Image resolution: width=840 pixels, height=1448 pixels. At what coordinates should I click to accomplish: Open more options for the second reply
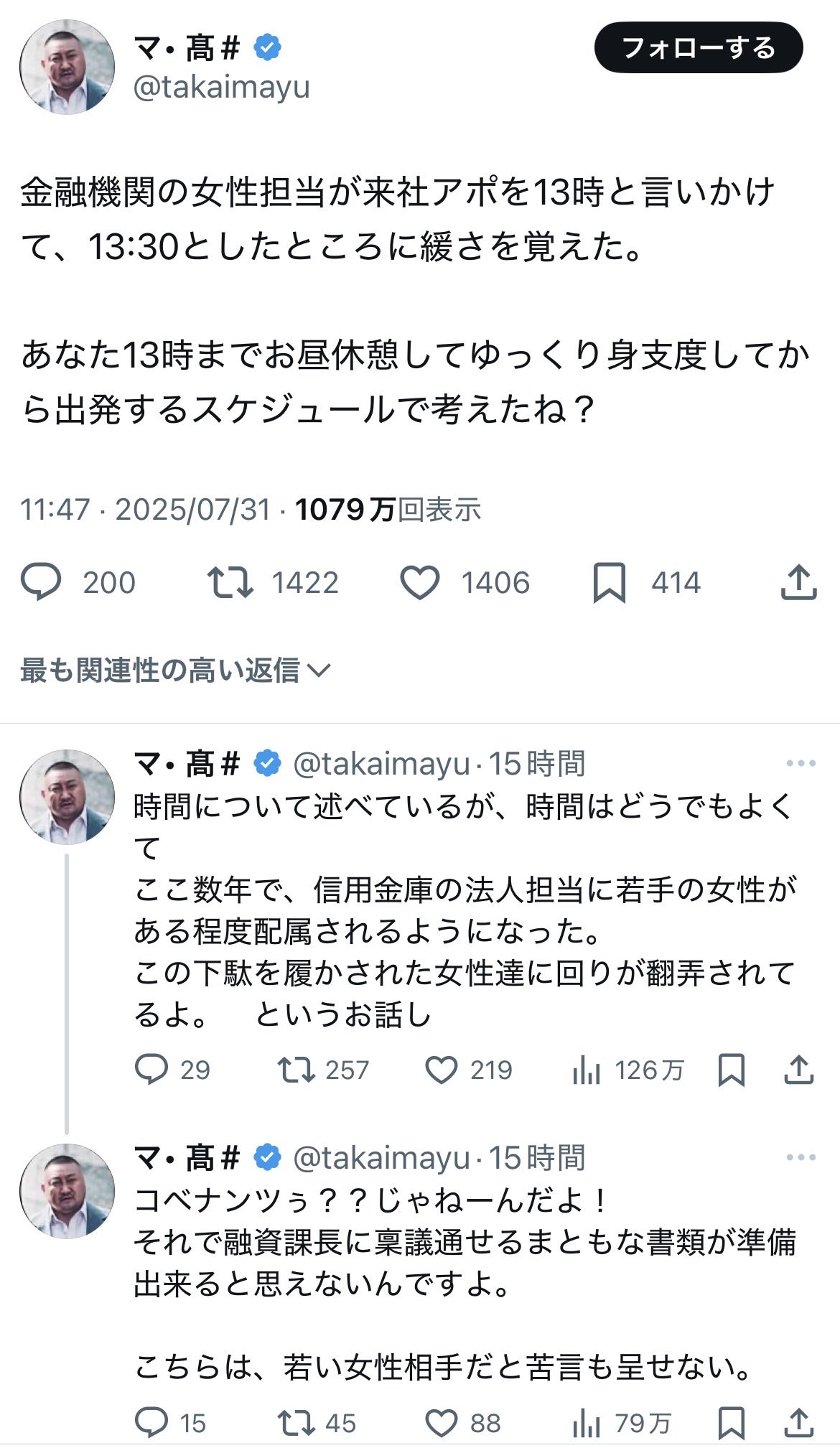pos(801,1157)
